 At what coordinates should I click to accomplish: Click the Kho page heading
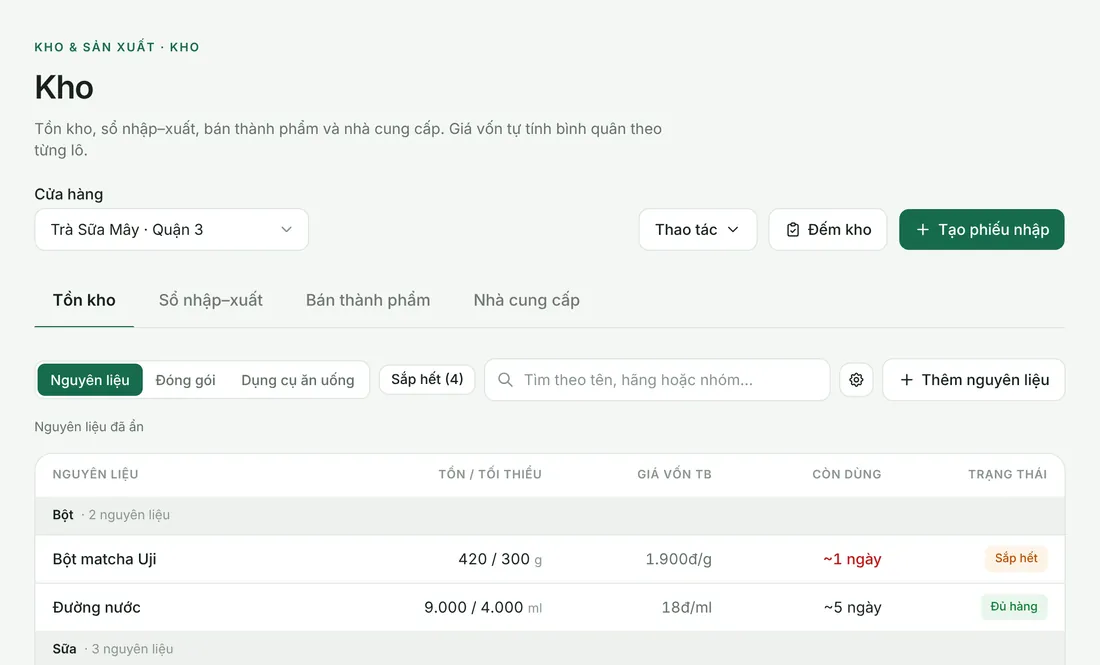[64, 88]
